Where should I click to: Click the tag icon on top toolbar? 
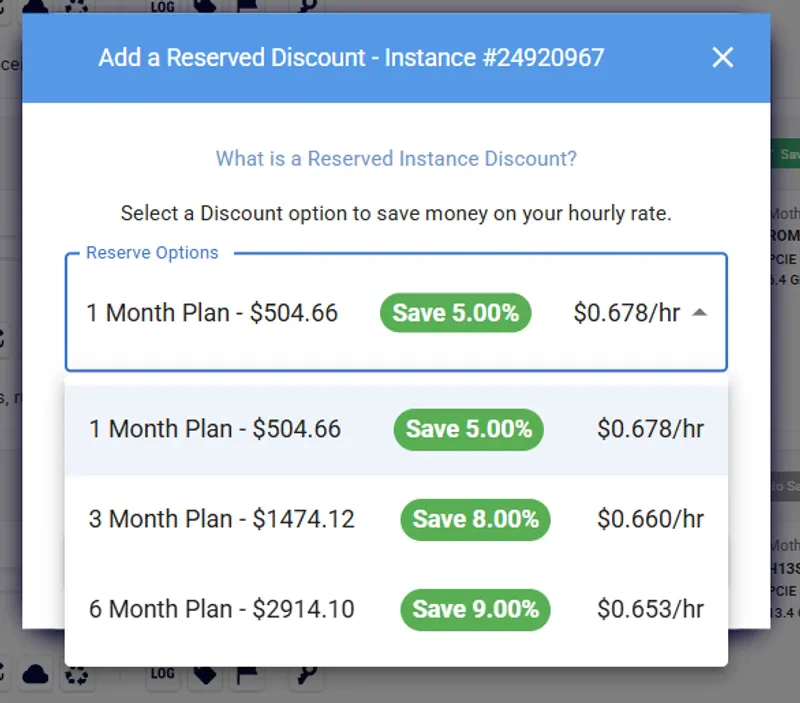tap(205, 6)
